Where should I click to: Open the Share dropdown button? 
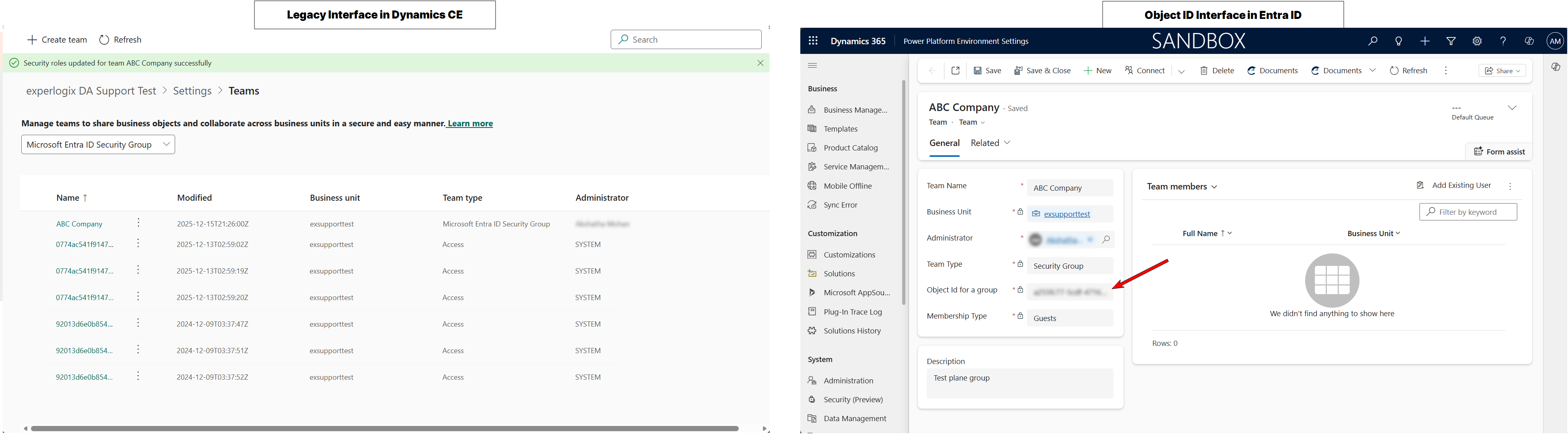[1502, 71]
